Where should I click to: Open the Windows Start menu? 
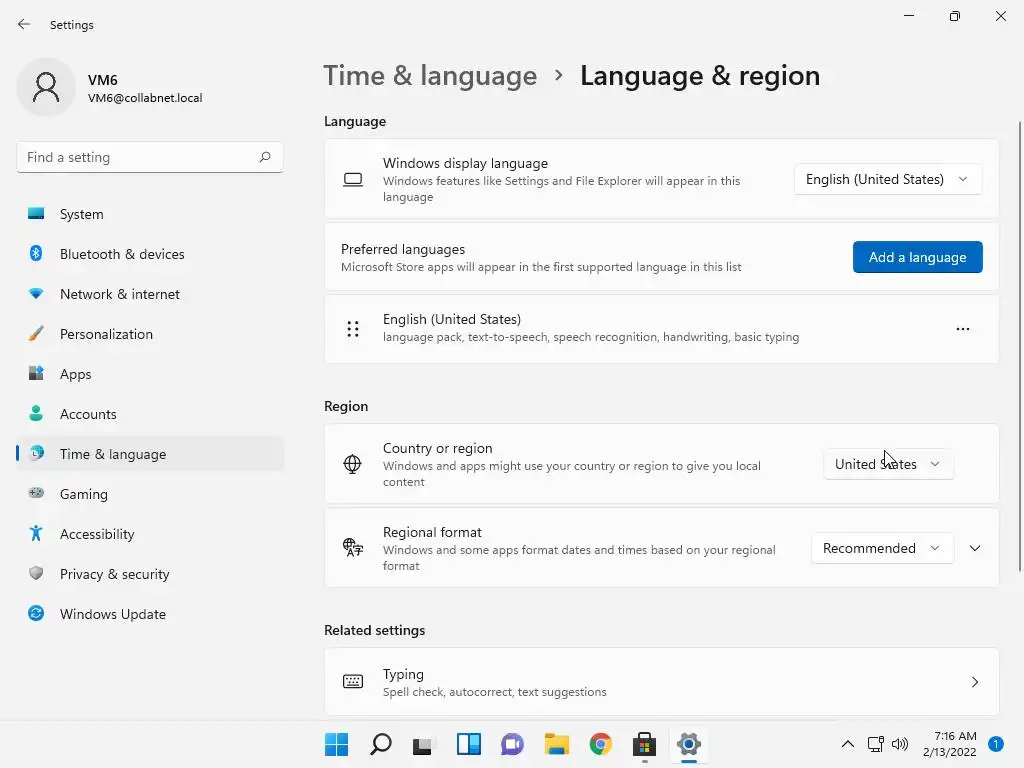click(336, 744)
